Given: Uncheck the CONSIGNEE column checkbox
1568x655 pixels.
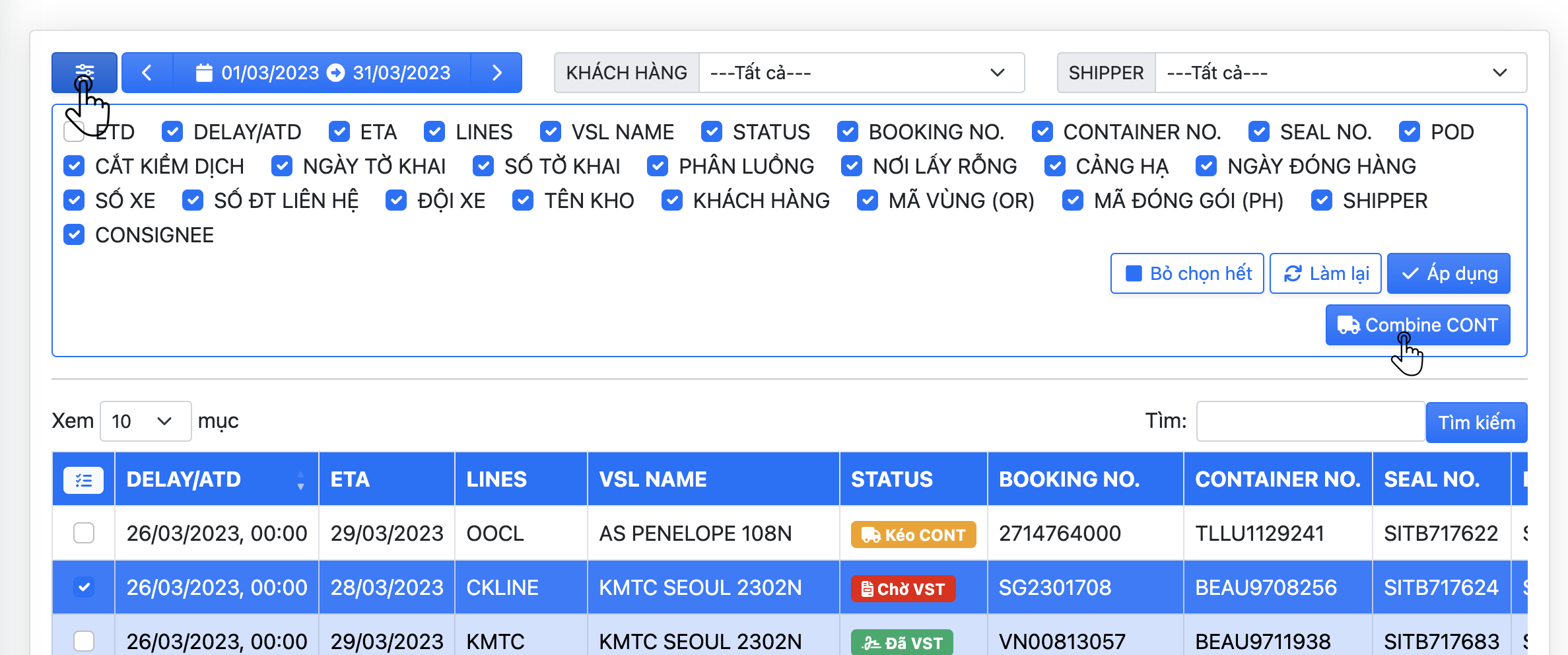Looking at the screenshot, I should click(x=74, y=235).
